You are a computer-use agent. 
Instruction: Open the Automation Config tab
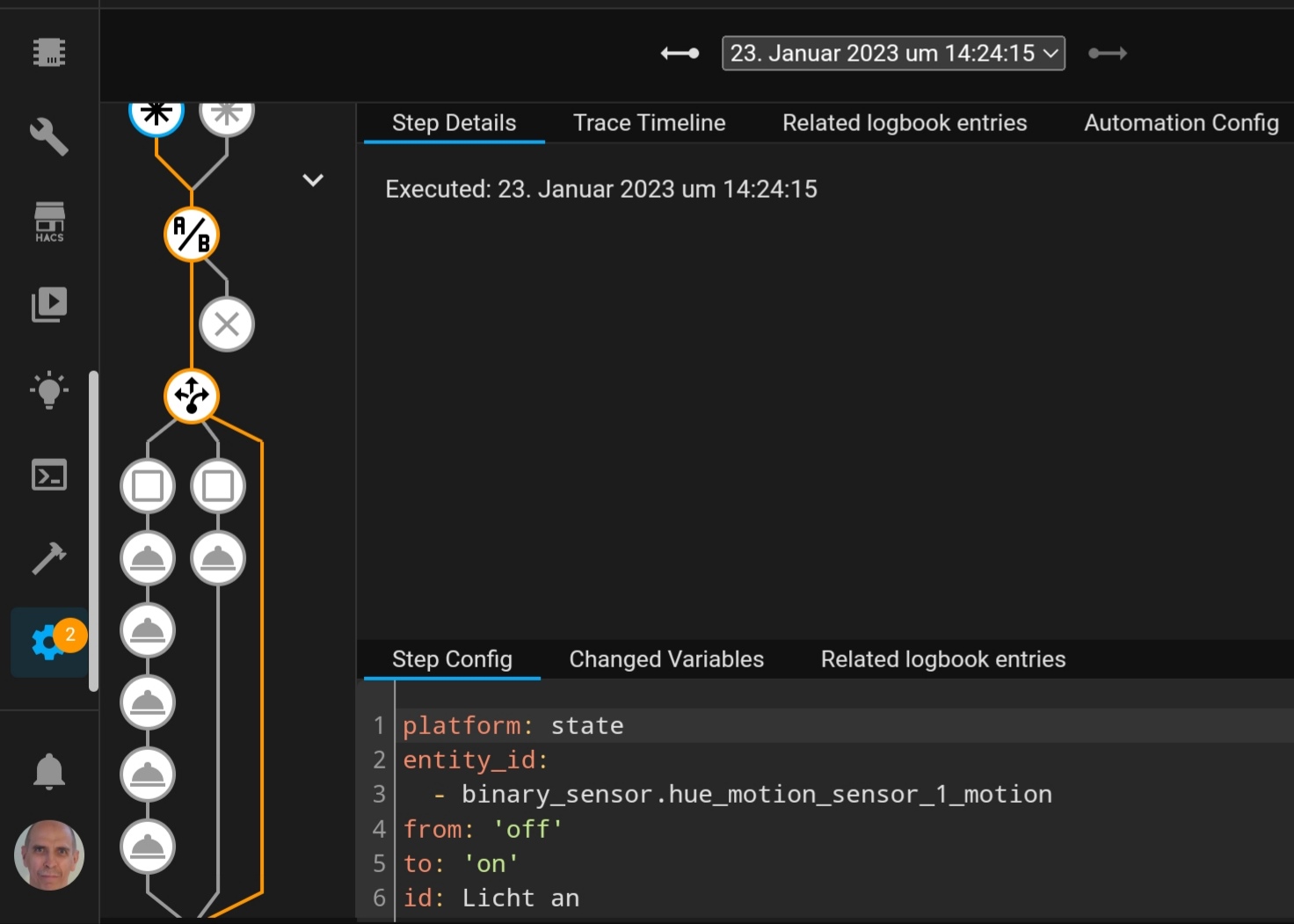(1181, 123)
